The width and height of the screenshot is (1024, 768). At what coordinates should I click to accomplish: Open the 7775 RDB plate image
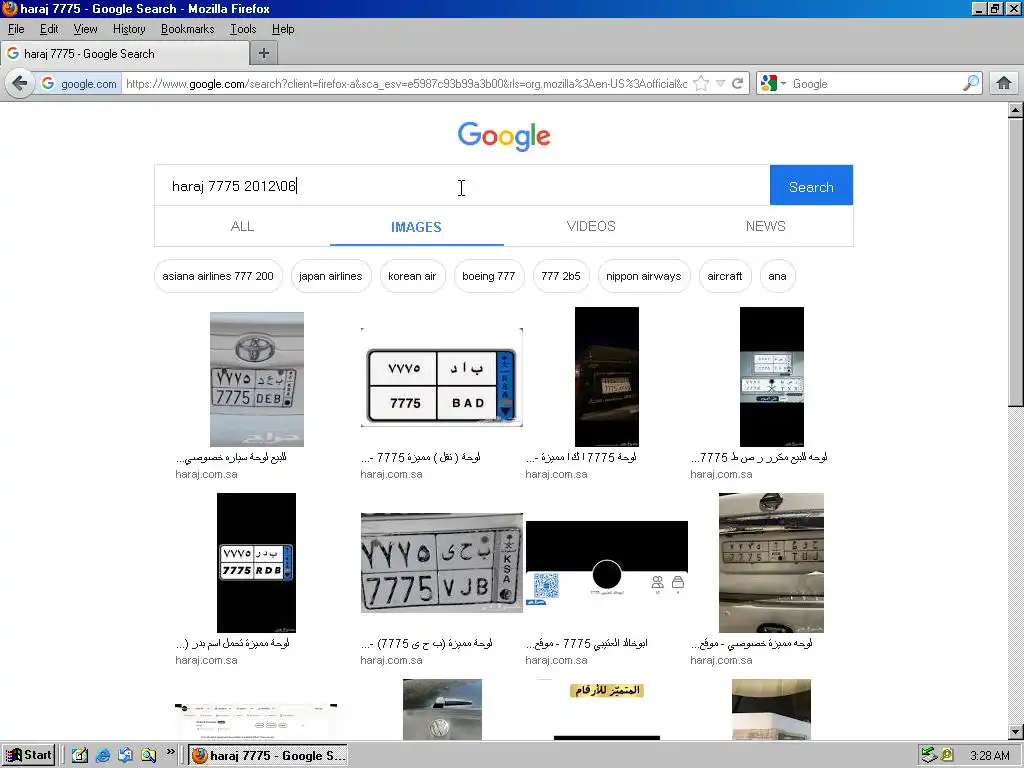tap(256, 563)
